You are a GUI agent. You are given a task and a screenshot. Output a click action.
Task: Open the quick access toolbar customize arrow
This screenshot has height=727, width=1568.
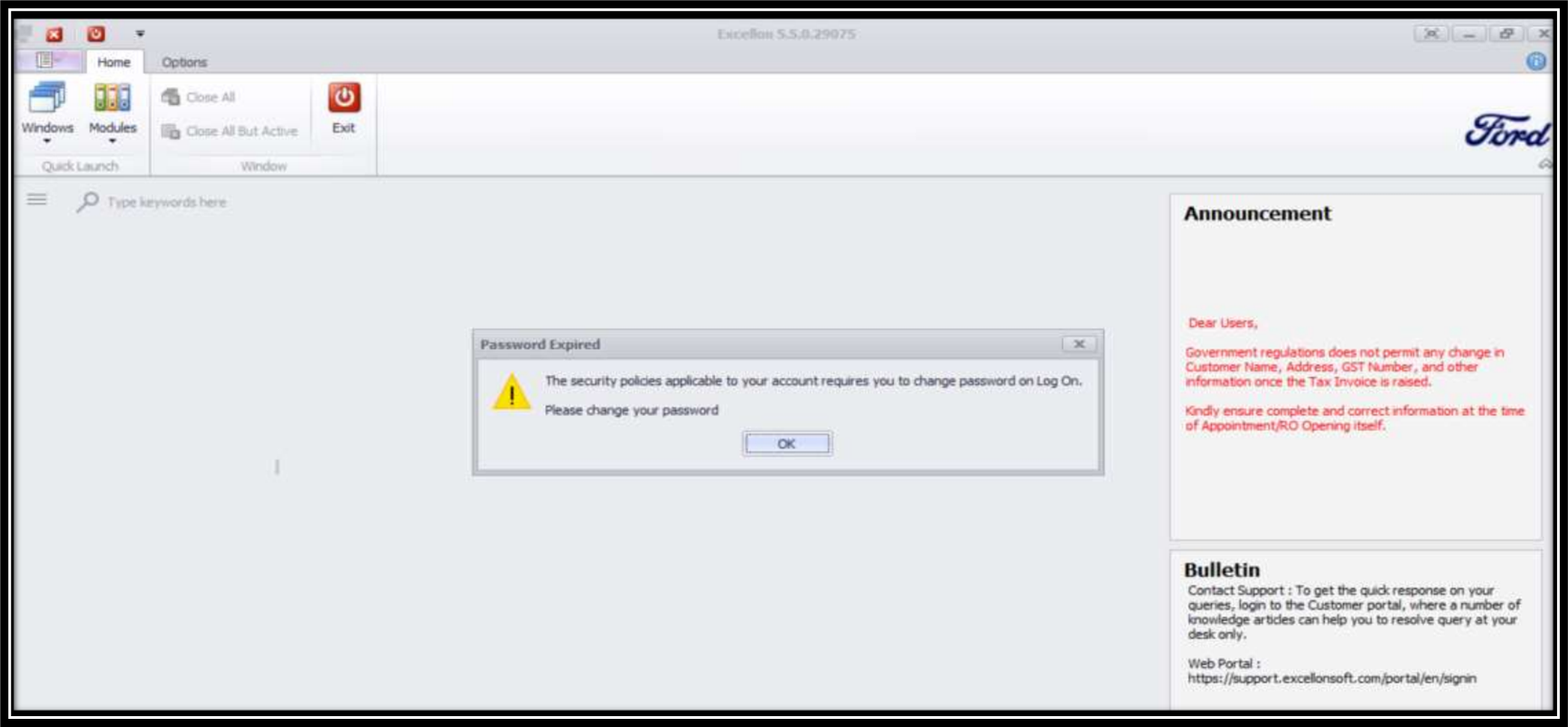[140, 34]
